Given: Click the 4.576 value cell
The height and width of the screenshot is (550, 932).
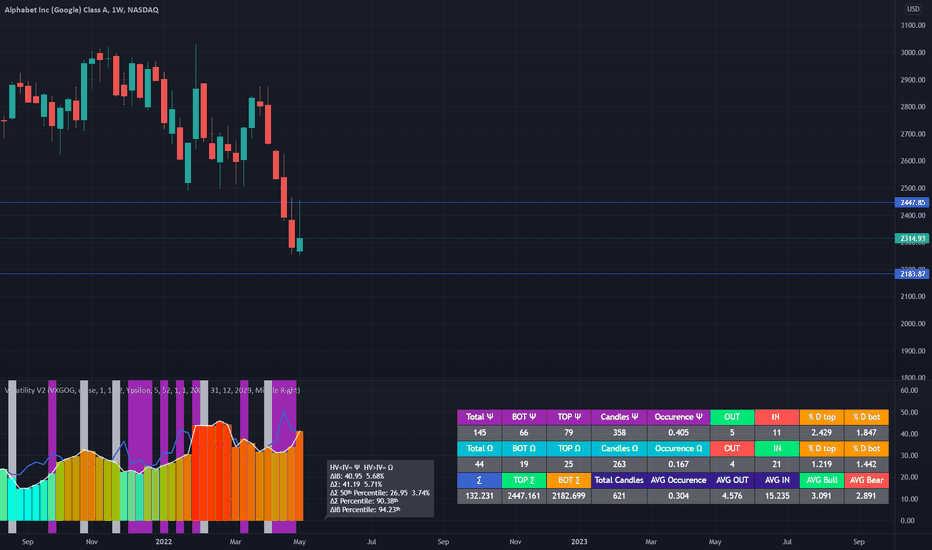Looking at the screenshot, I should click(x=732, y=496).
